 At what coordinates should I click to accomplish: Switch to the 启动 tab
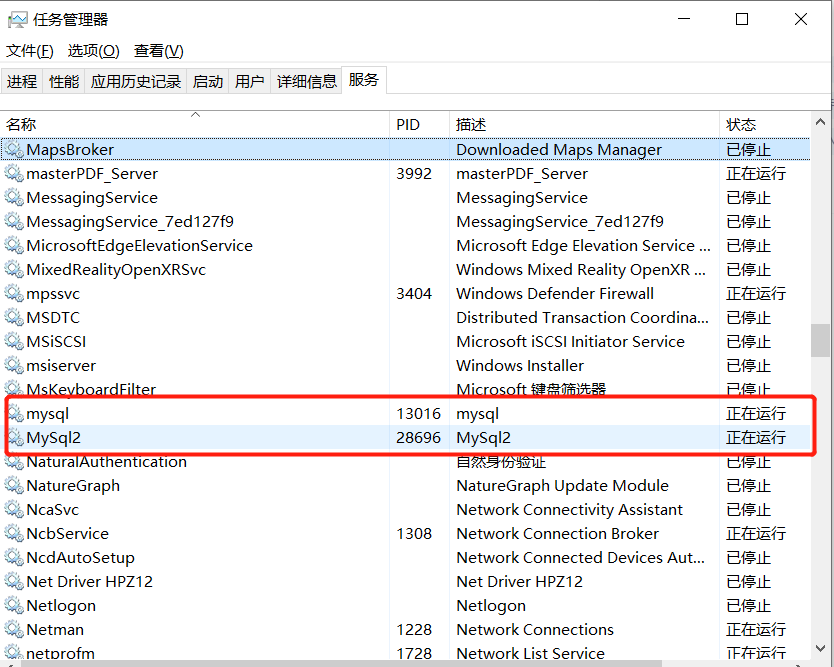click(x=208, y=81)
